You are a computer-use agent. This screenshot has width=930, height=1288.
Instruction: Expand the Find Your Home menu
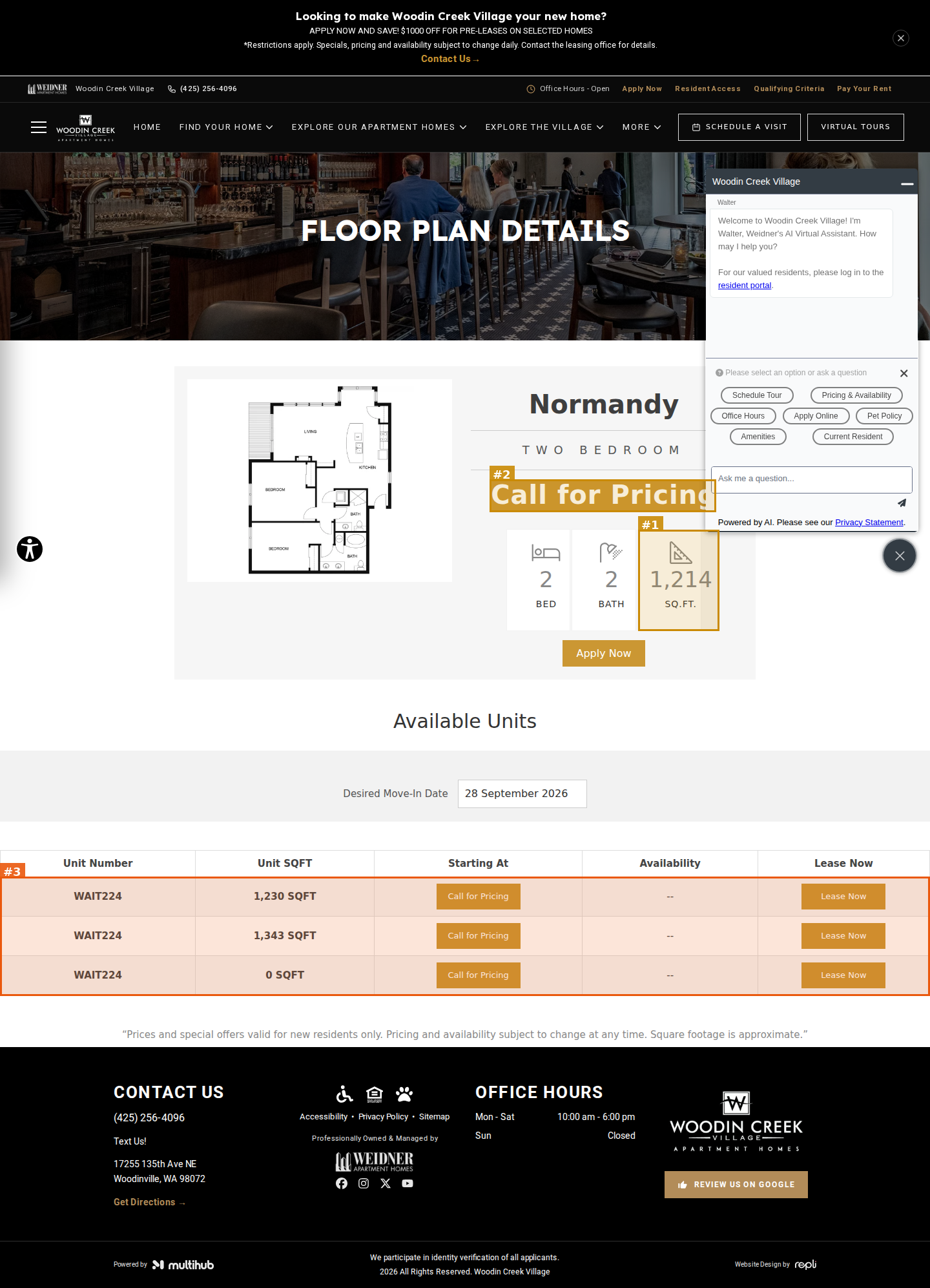tap(226, 127)
